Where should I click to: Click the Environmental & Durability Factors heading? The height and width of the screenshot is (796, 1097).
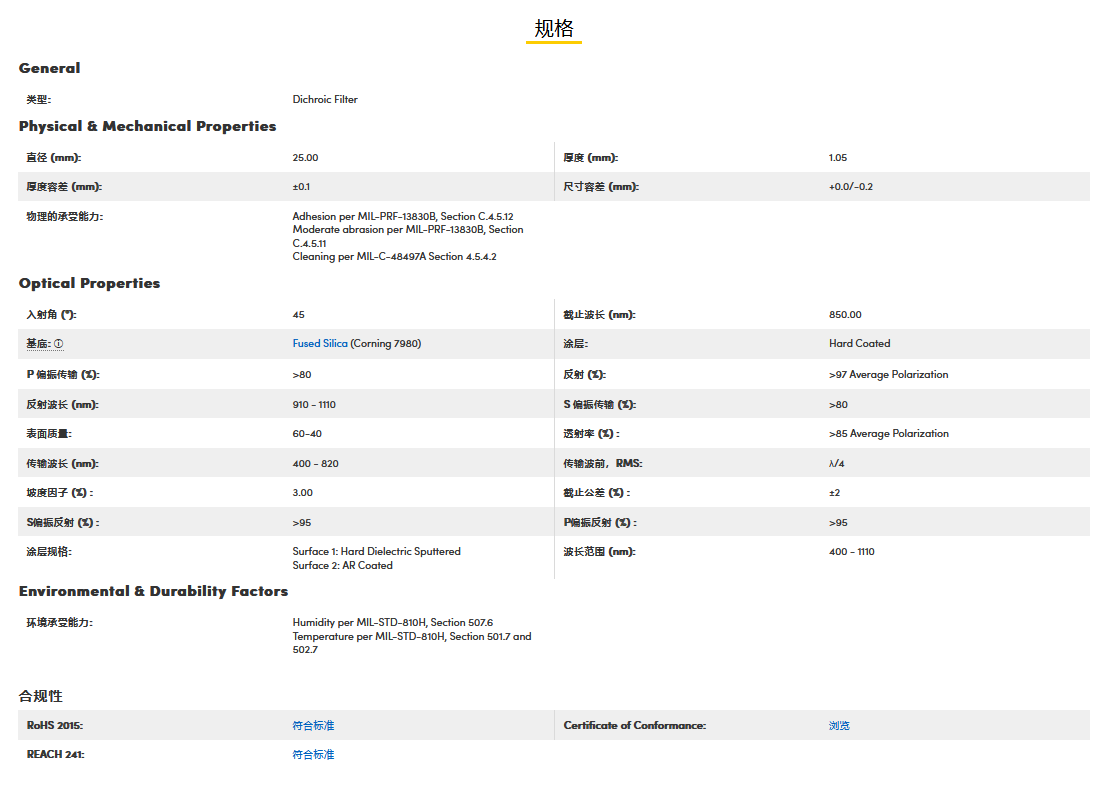click(x=153, y=591)
